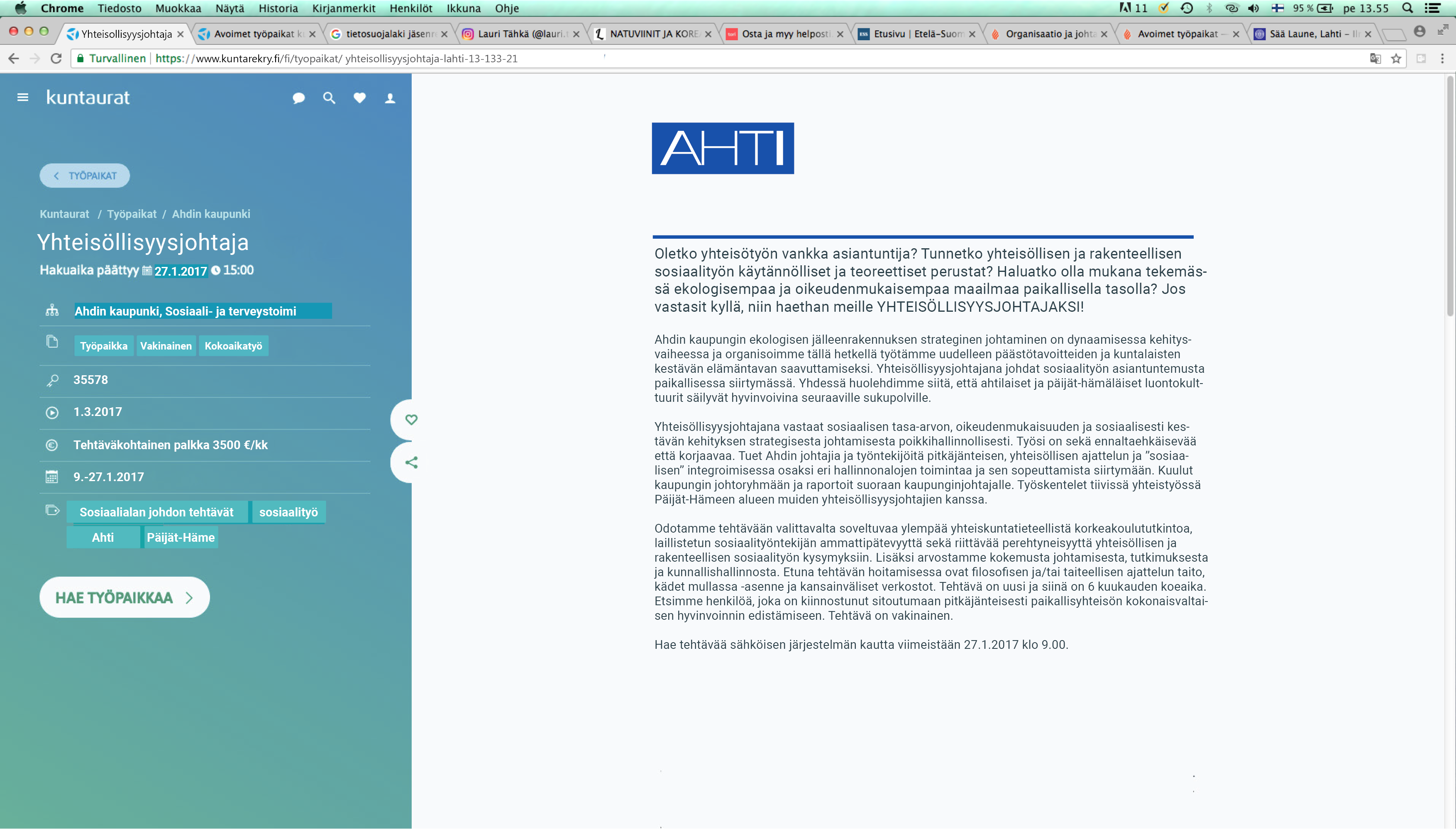This screenshot has width=1456, height=829.
Task: Click HAE TYÖPAIKKAA apply button
Action: pos(124,597)
